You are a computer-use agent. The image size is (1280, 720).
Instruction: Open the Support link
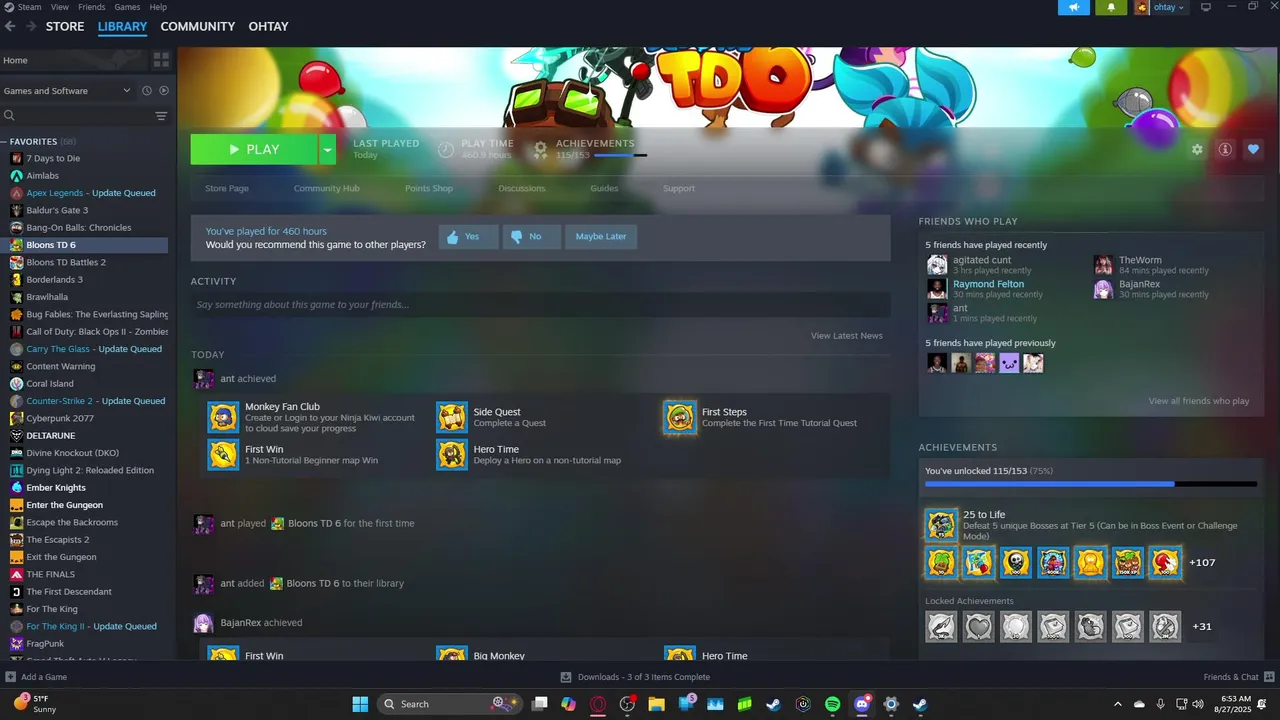point(679,188)
